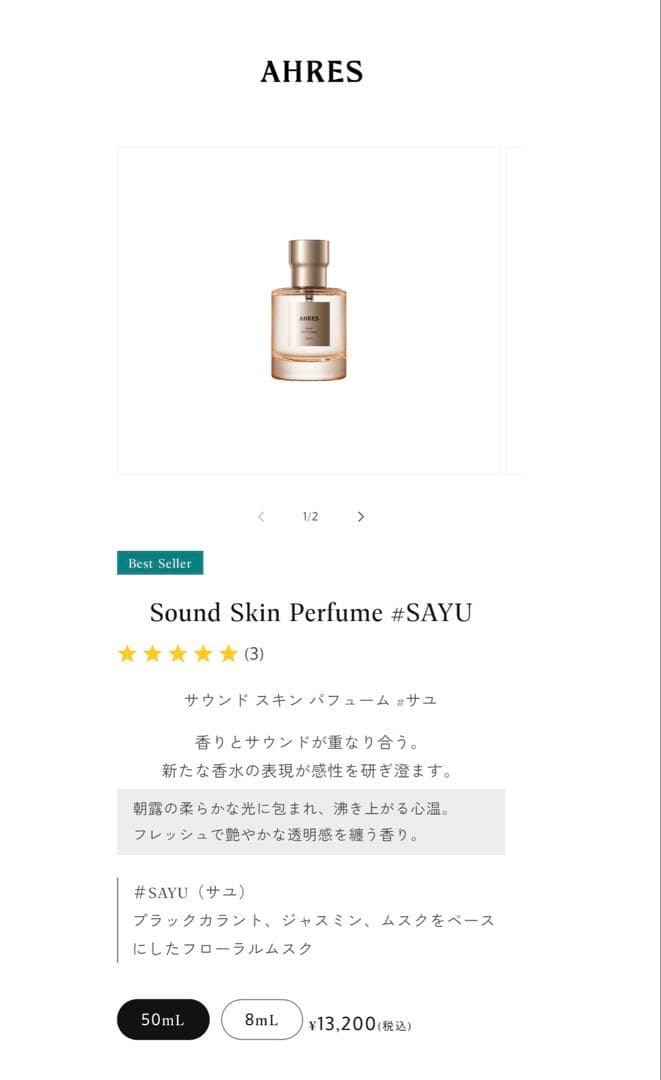Click the five-star rating row
The width and height of the screenshot is (661, 1080).
click(191, 653)
